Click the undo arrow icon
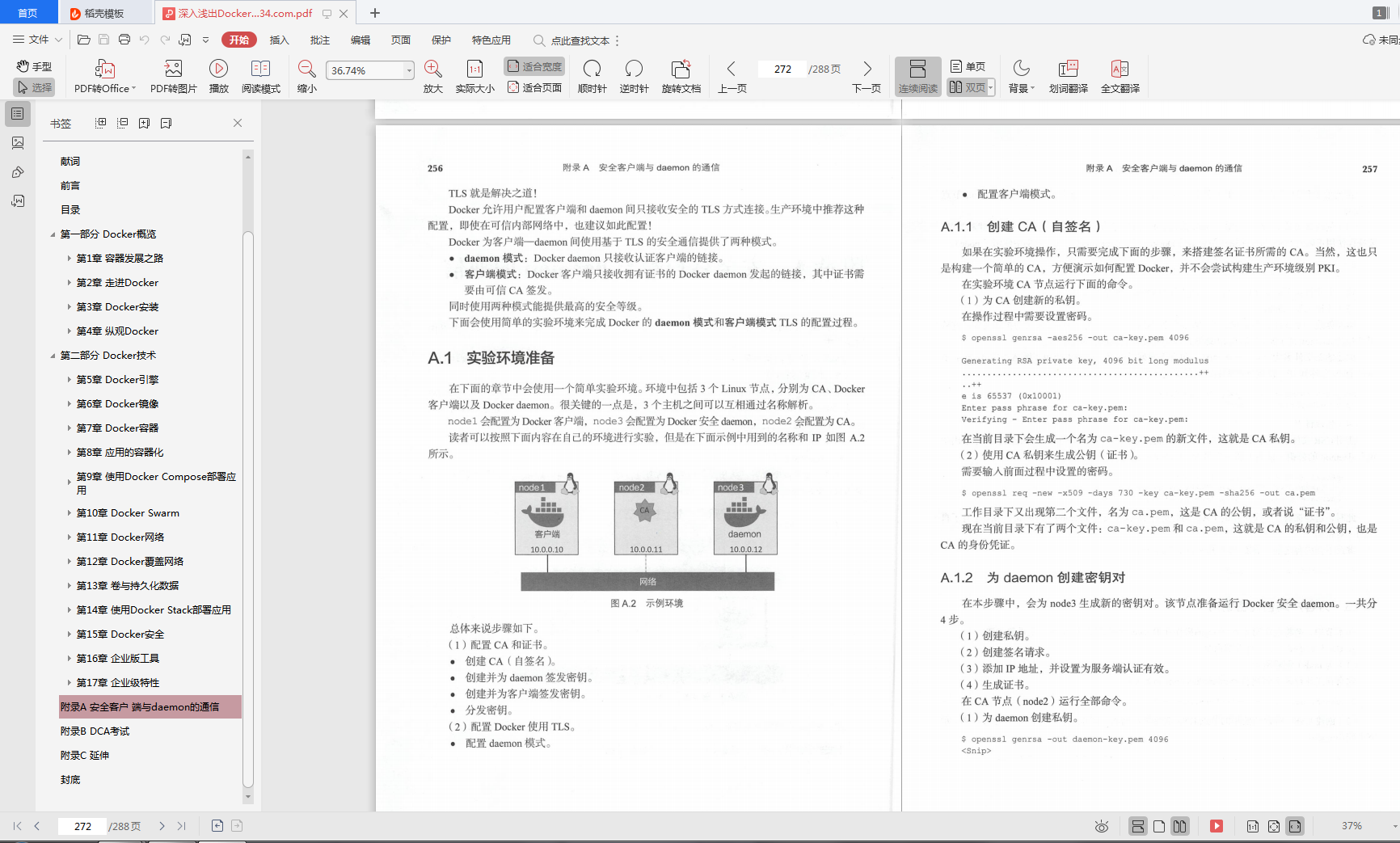1400x843 pixels. 144,40
